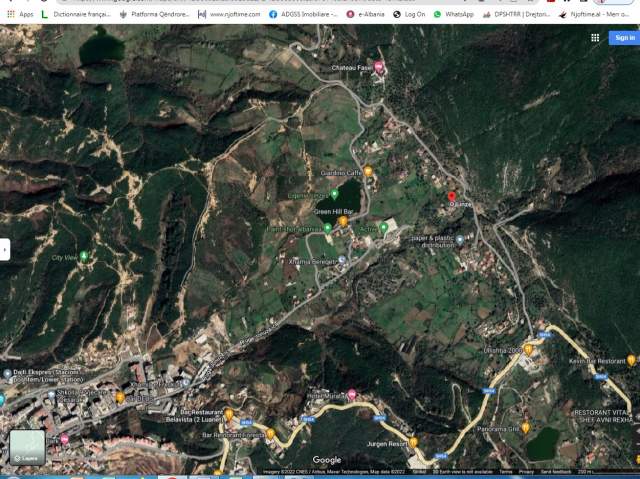This screenshot has height=479, width=640.
Task: Select the Giardino Caffe marker
Action: pos(368,171)
